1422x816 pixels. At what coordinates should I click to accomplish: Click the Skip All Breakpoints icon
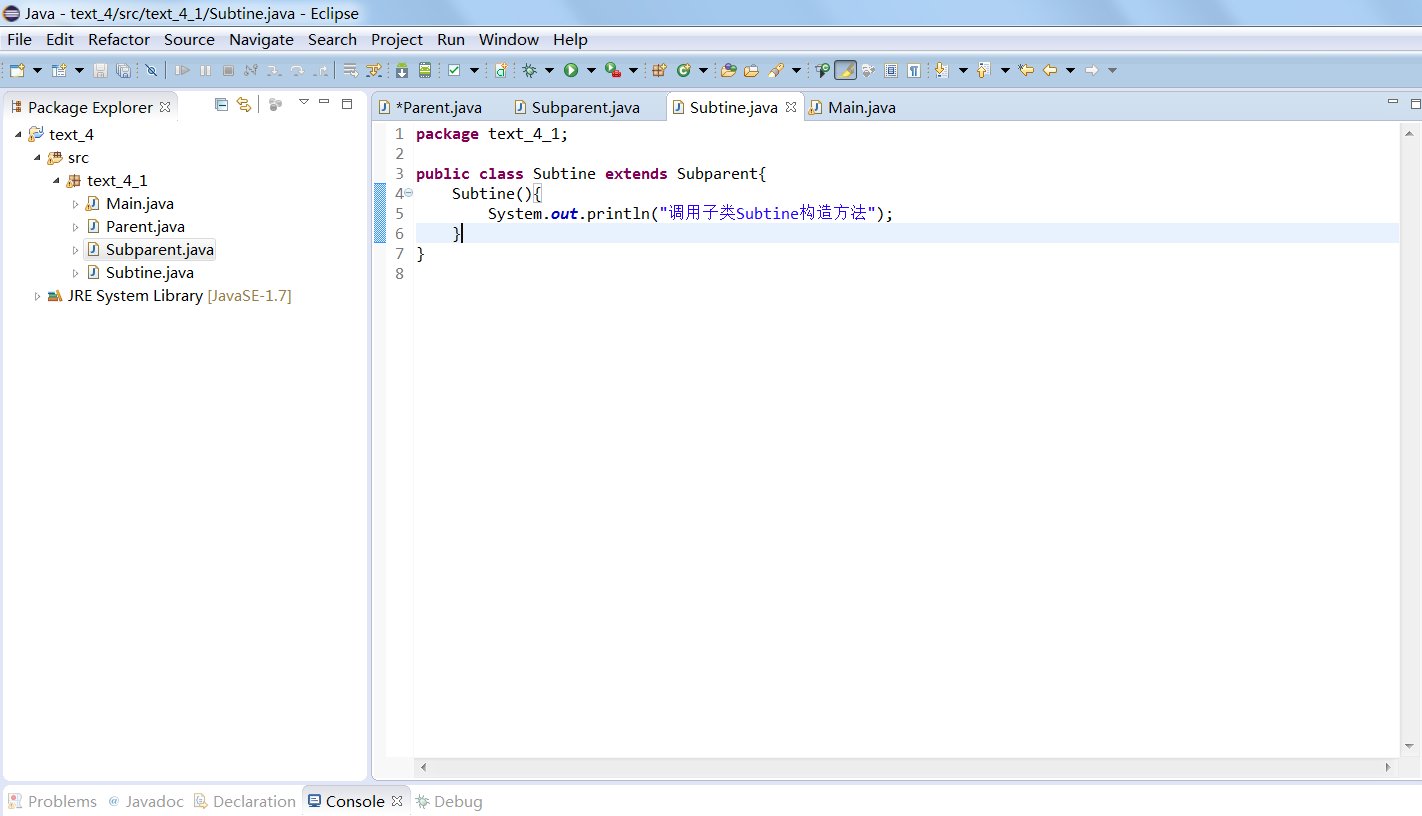[x=151, y=70]
